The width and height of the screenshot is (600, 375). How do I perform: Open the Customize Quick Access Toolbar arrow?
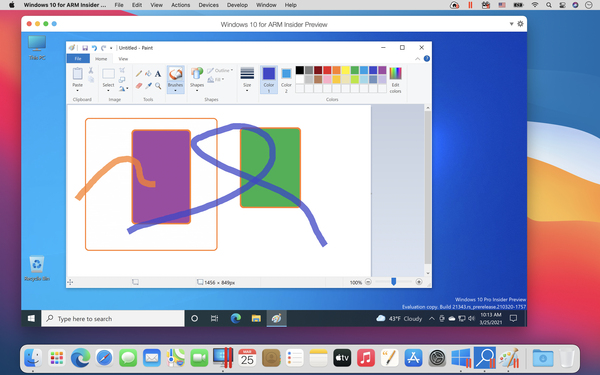coord(111,48)
